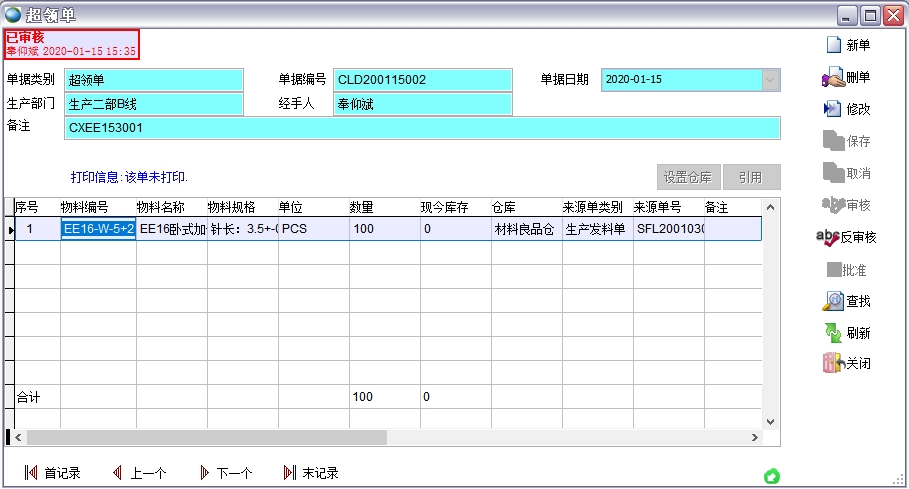Click the 查找 (search) icon
Viewport: 909px width, 489px height.
pyautogui.click(x=833, y=301)
